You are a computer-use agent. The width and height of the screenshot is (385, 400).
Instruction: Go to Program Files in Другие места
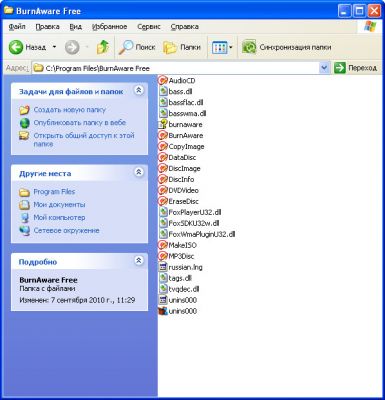pyautogui.click(x=54, y=192)
